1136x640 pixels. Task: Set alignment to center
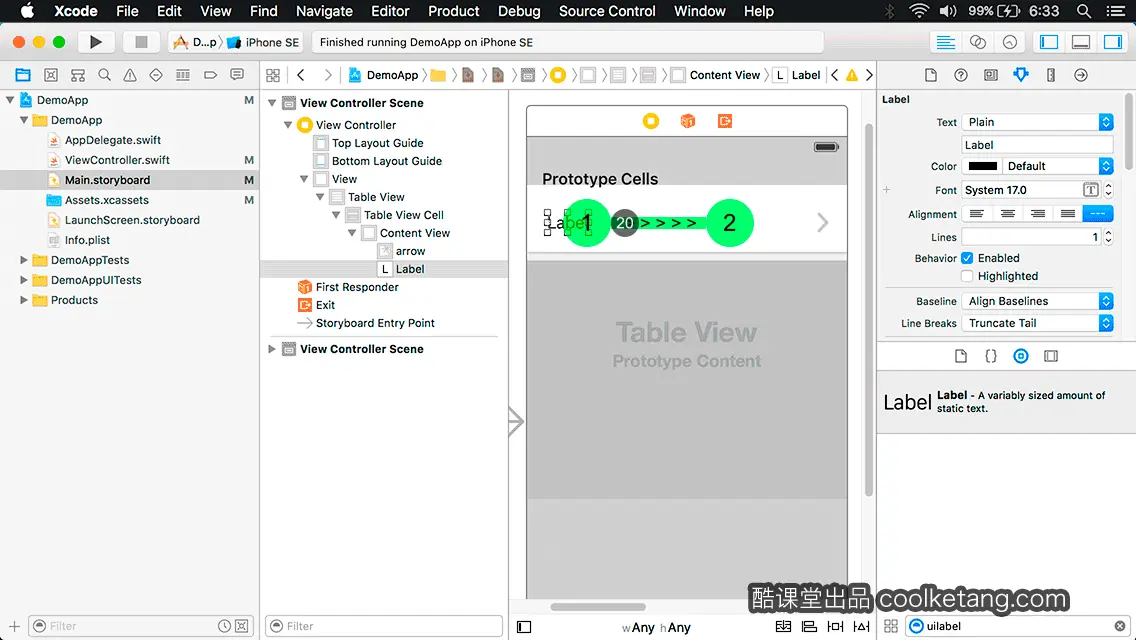click(x=1008, y=214)
